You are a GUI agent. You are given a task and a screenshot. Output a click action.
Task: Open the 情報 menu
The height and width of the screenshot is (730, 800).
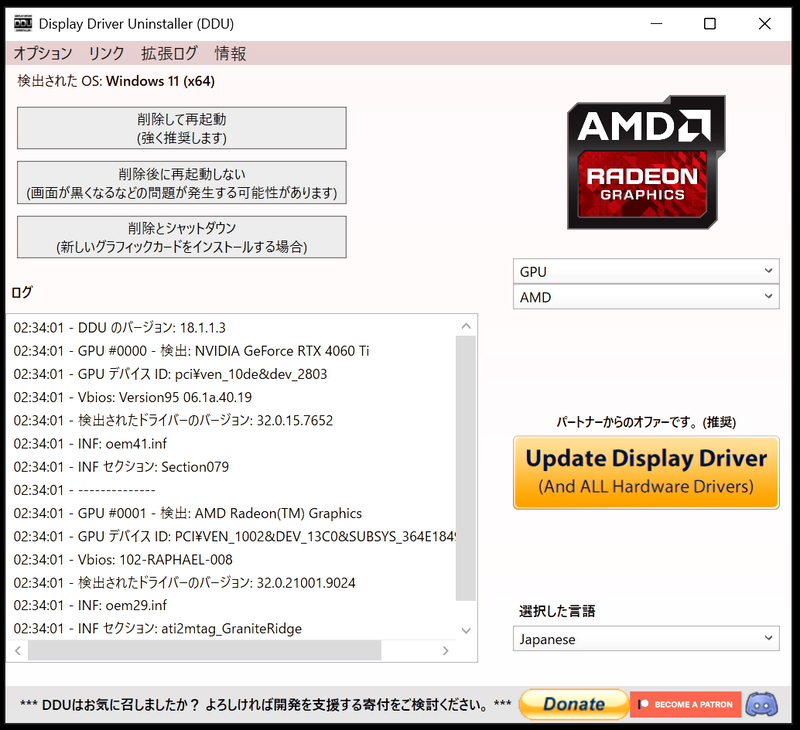[229, 54]
